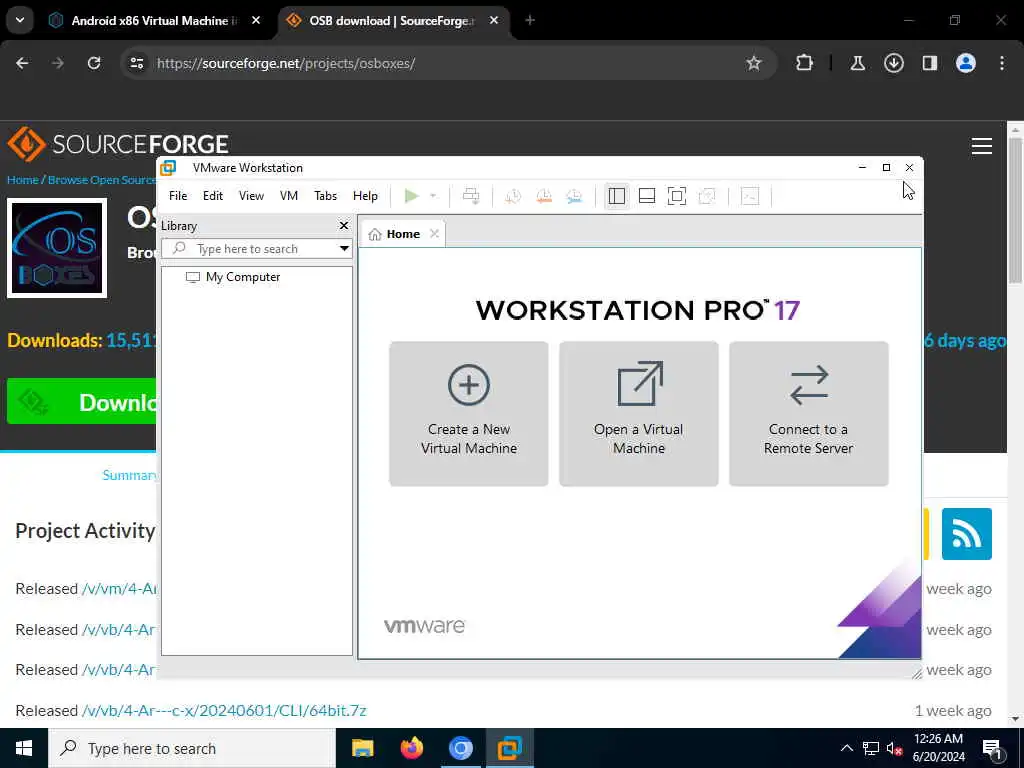1024x768 pixels.
Task: Reload the SourceForge page
Action: 94,63
